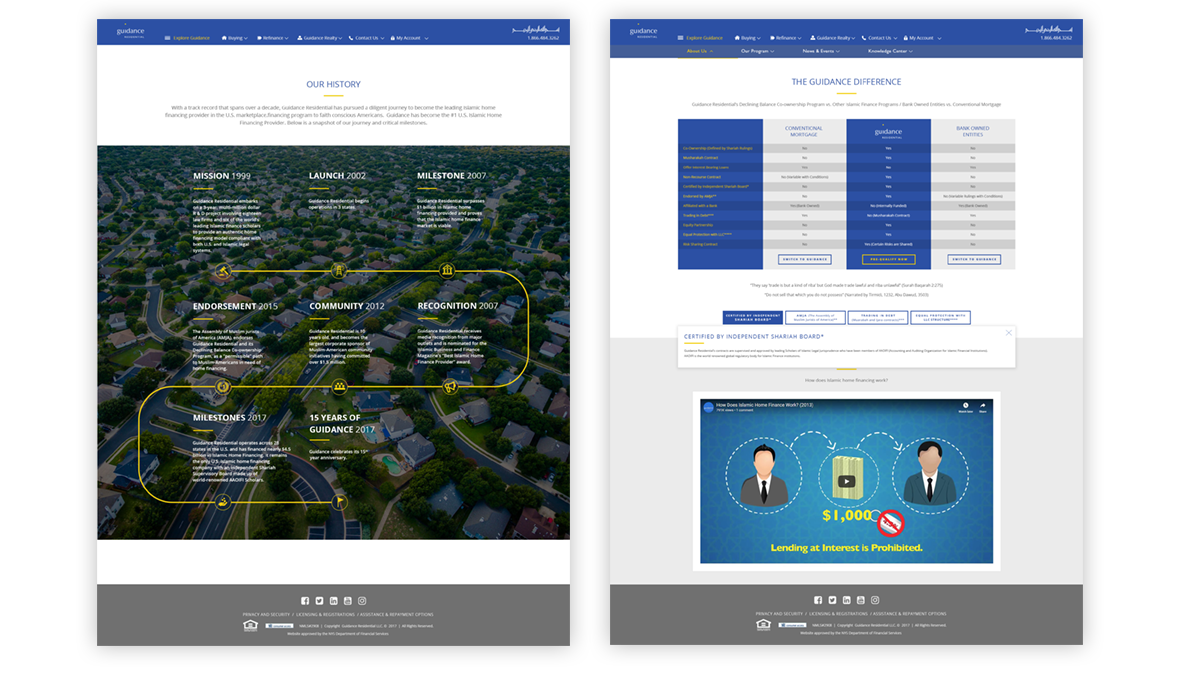
Task: Click the people icon below Community 2012
Action: [x=339, y=386]
